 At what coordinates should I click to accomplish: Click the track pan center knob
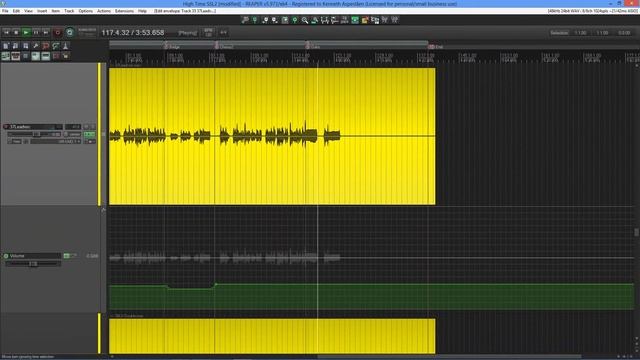pos(66,134)
